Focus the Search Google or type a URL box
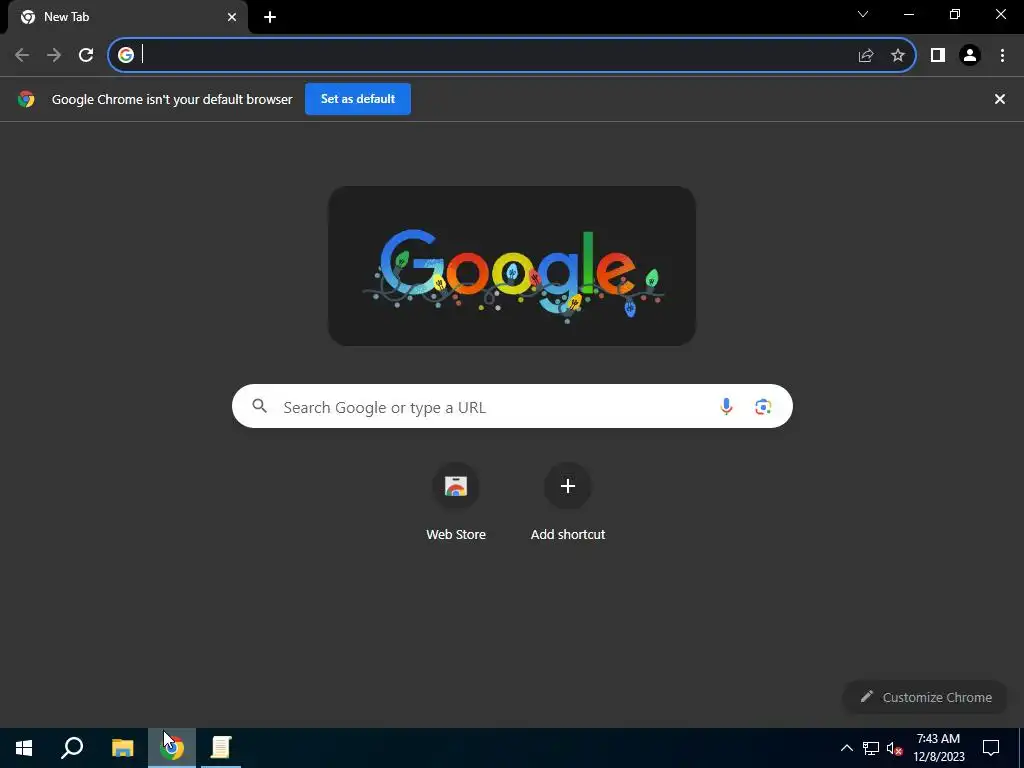This screenshot has width=1024, height=768. tap(512, 406)
